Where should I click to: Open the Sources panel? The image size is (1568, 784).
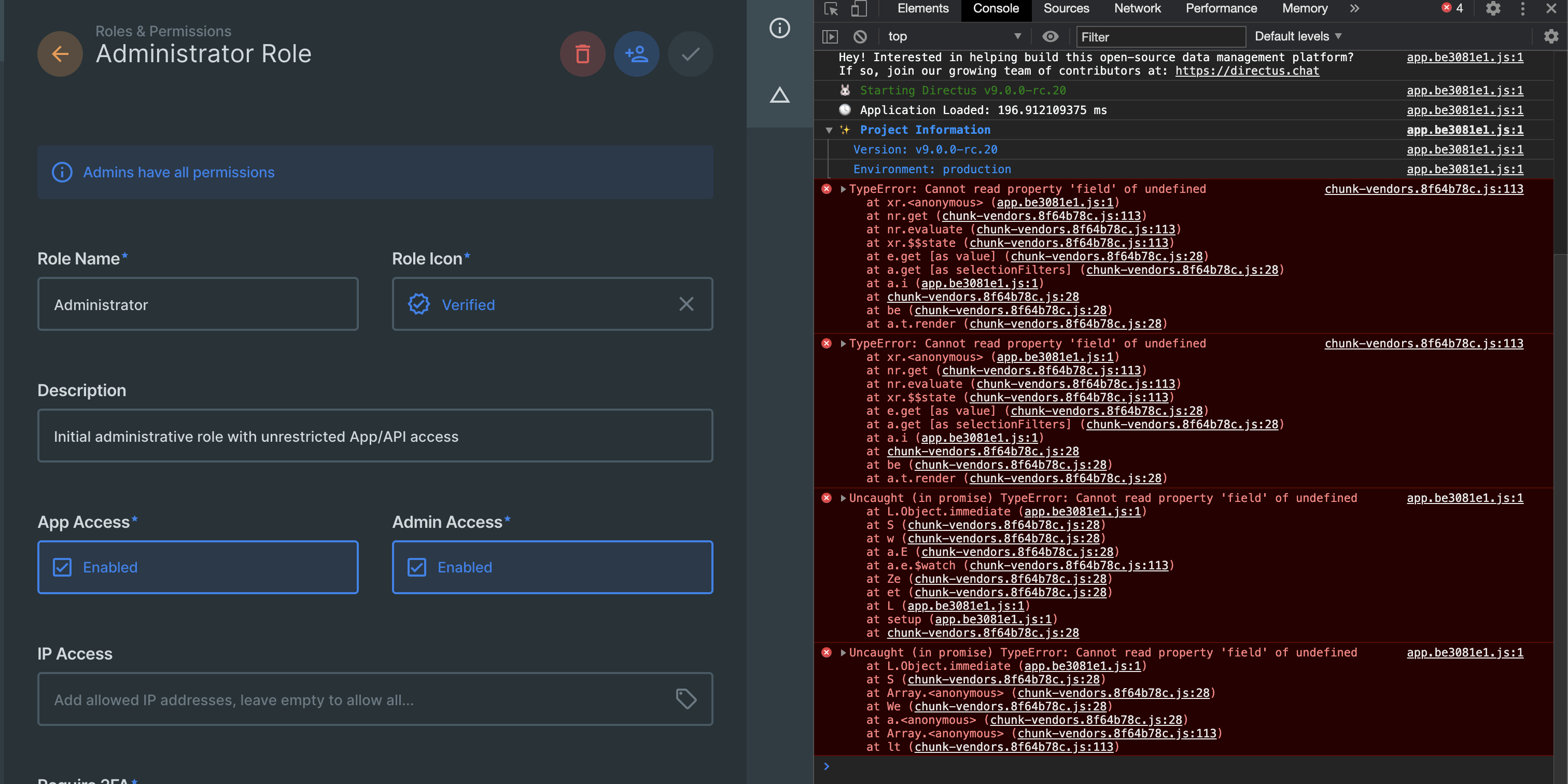pos(1066,8)
